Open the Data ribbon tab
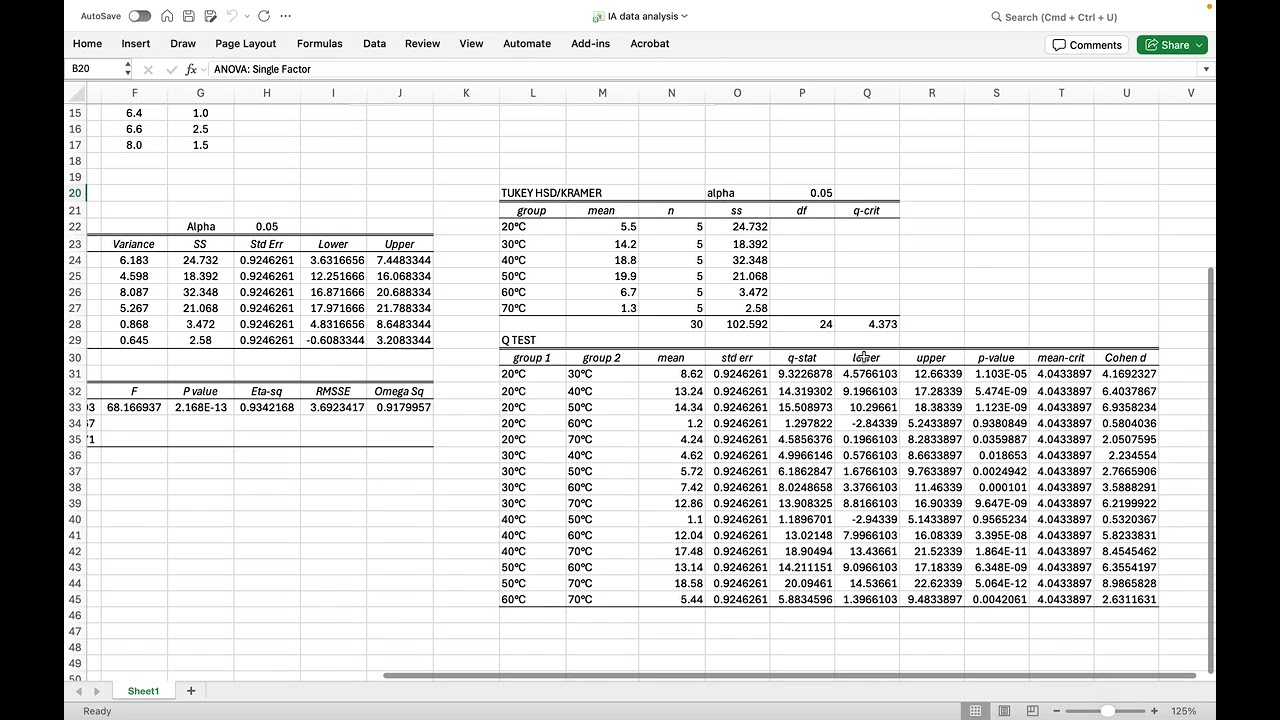The image size is (1280, 720). click(x=375, y=44)
